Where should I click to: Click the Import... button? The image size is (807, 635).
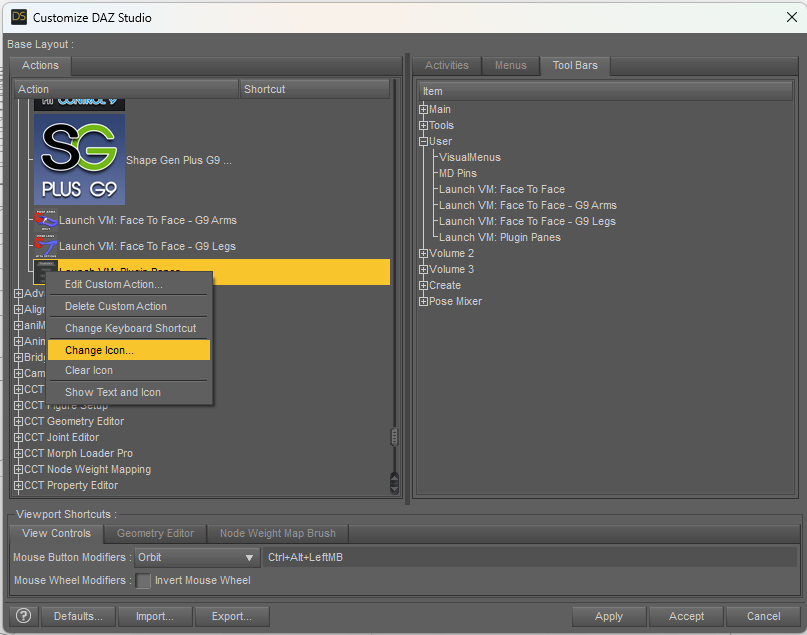(155, 616)
